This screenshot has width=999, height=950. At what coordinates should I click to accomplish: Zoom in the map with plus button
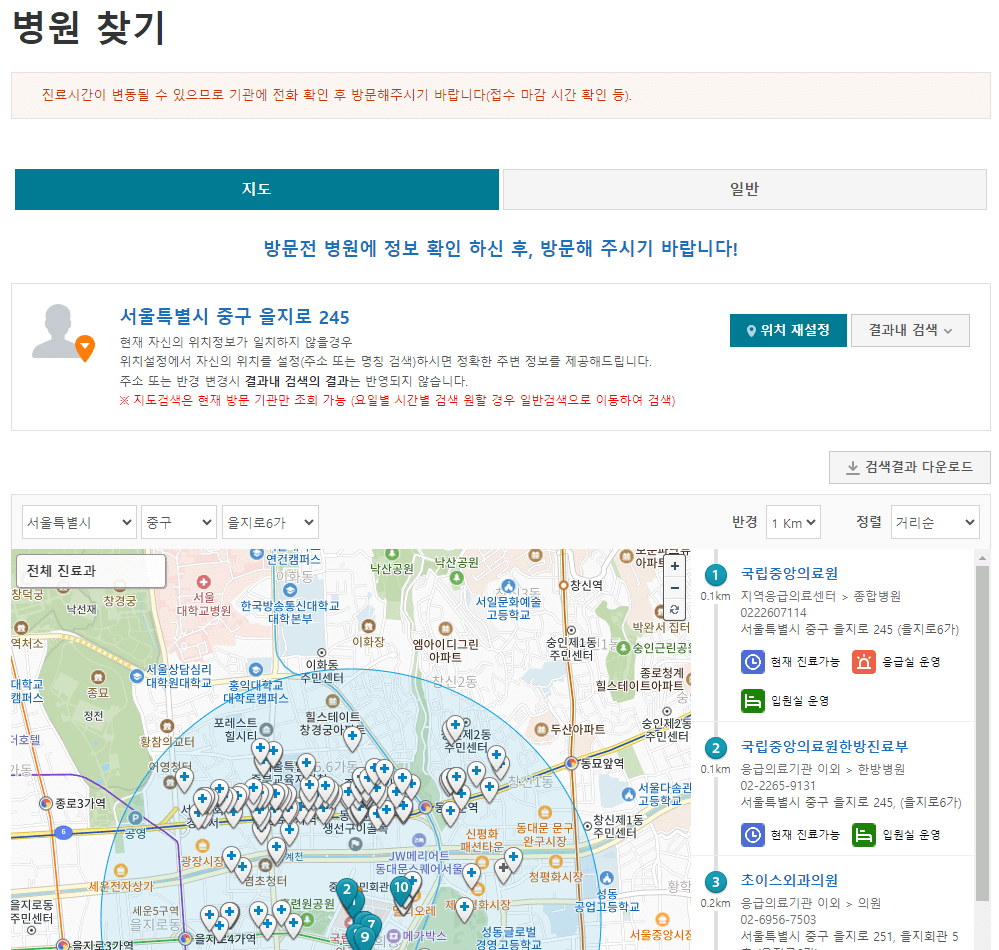click(x=675, y=566)
